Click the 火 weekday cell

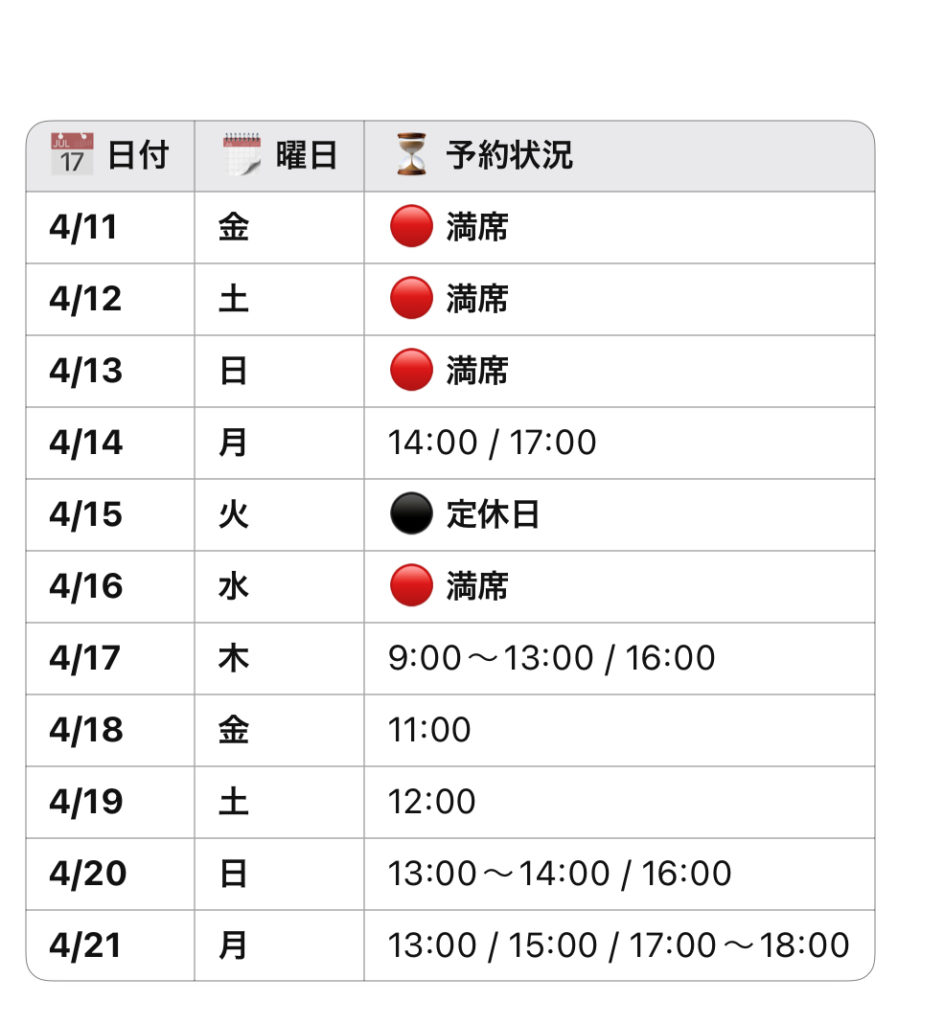279,515
